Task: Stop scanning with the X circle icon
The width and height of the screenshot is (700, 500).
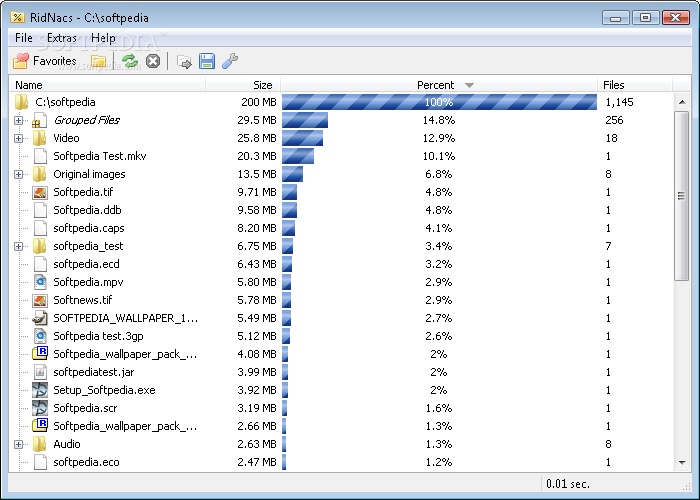Action: [x=153, y=61]
